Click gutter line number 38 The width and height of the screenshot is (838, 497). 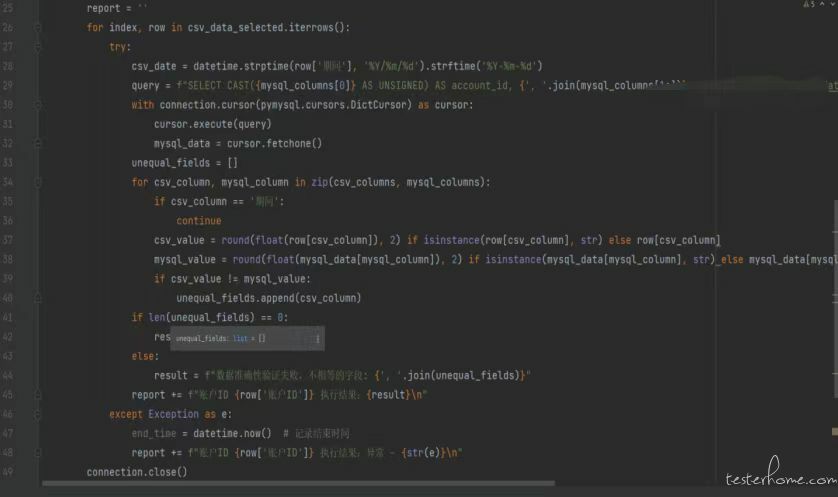(7, 259)
